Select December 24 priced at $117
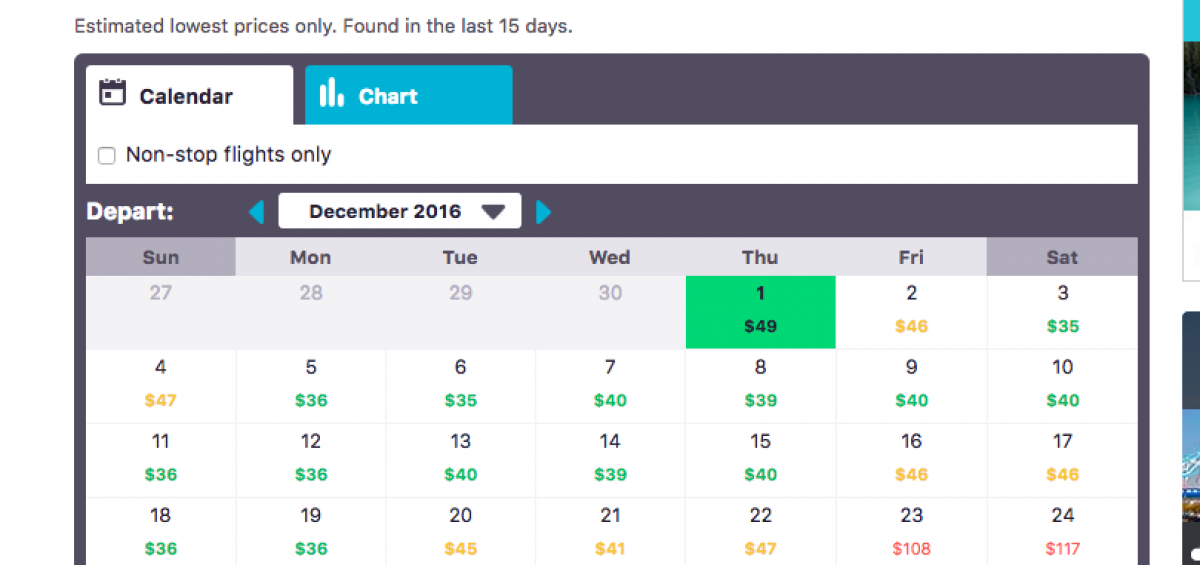 click(x=1062, y=532)
